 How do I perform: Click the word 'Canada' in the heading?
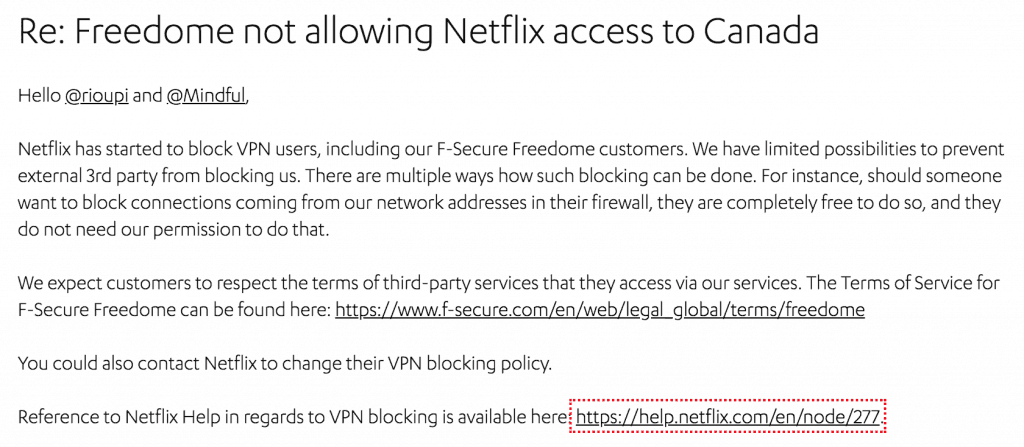(762, 31)
